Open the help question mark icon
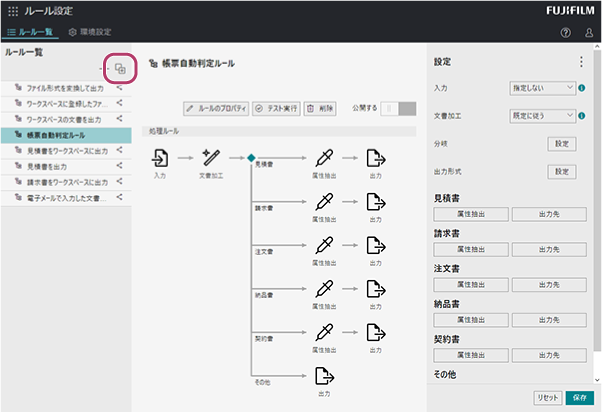This screenshot has width=602, height=413. (x=566, y=33)
